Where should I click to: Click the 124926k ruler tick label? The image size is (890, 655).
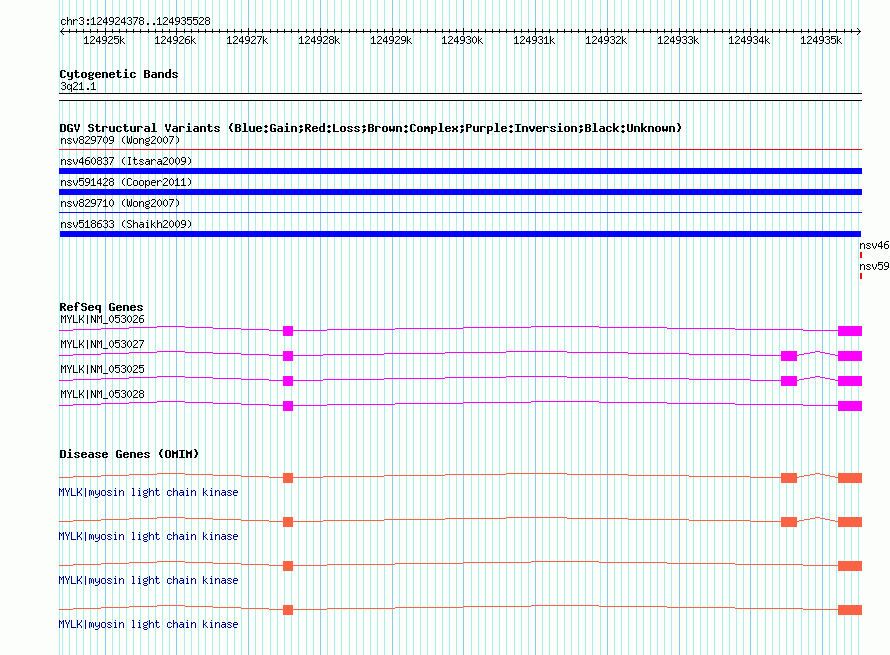click(x=175, y=40)
